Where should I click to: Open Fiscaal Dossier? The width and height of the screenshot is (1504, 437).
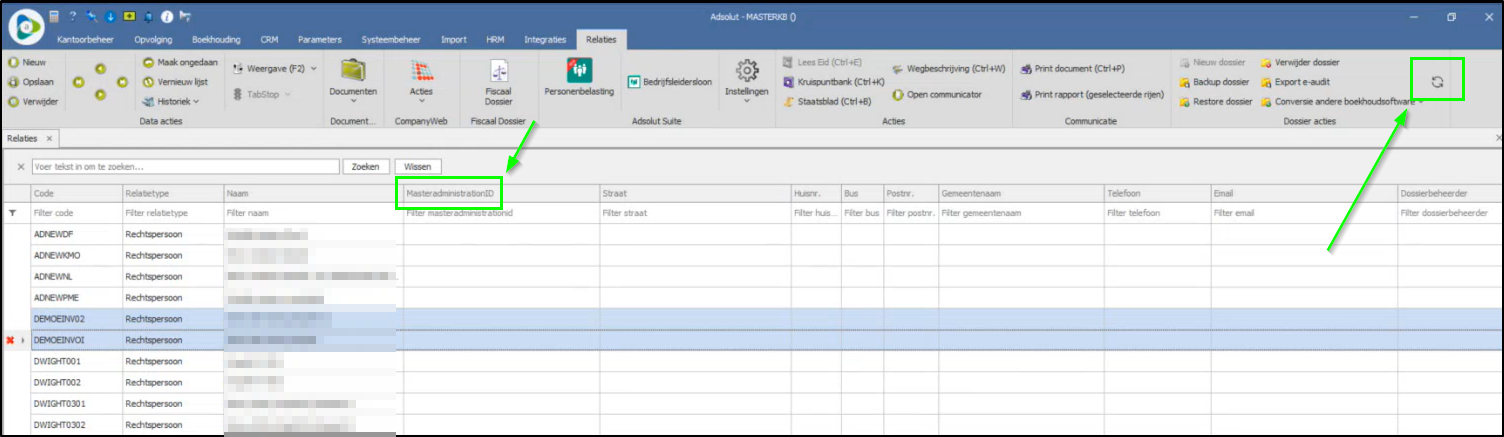pyautogui.click(x=498, y=82)
